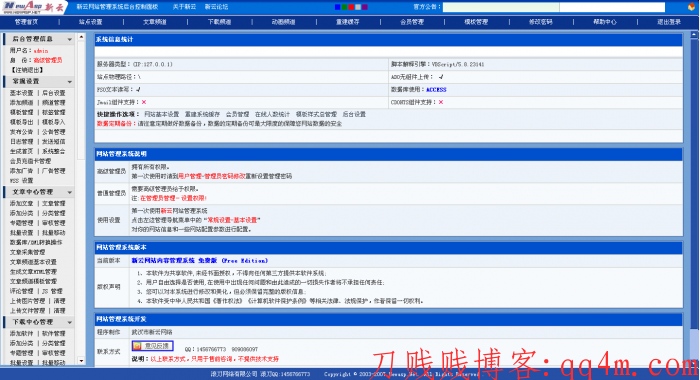This screenshot has width=700, height=380.
Task: Open 管理首页 in the top navigation
Action: [26, 22]
